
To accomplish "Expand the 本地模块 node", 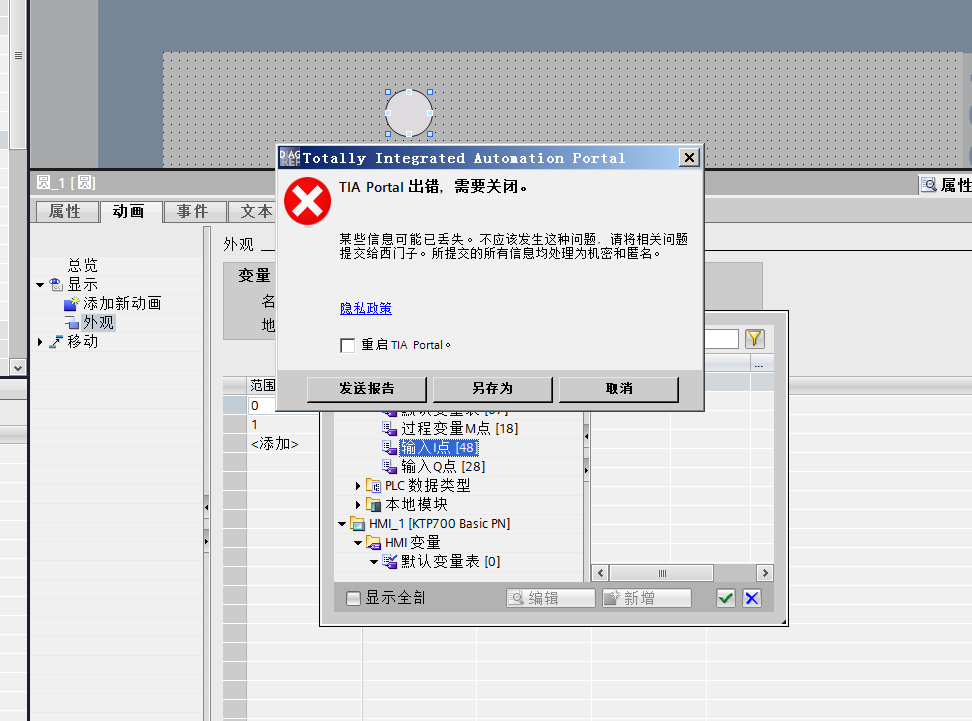I will click(x=358, y=505).
